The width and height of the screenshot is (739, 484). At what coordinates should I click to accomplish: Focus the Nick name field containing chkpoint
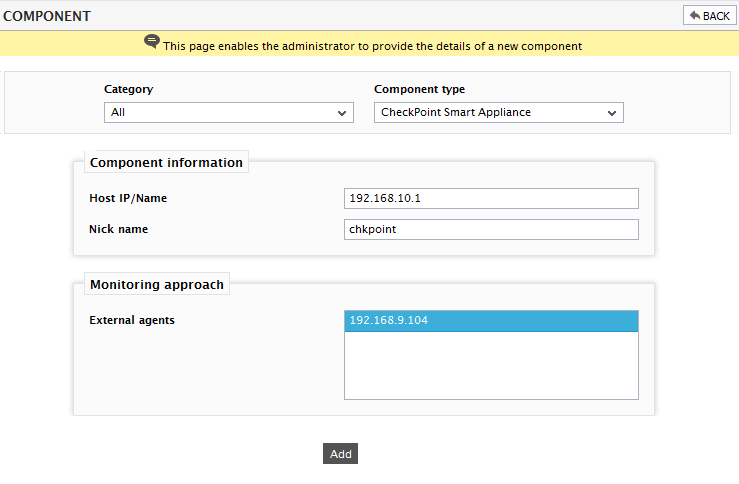491,230
